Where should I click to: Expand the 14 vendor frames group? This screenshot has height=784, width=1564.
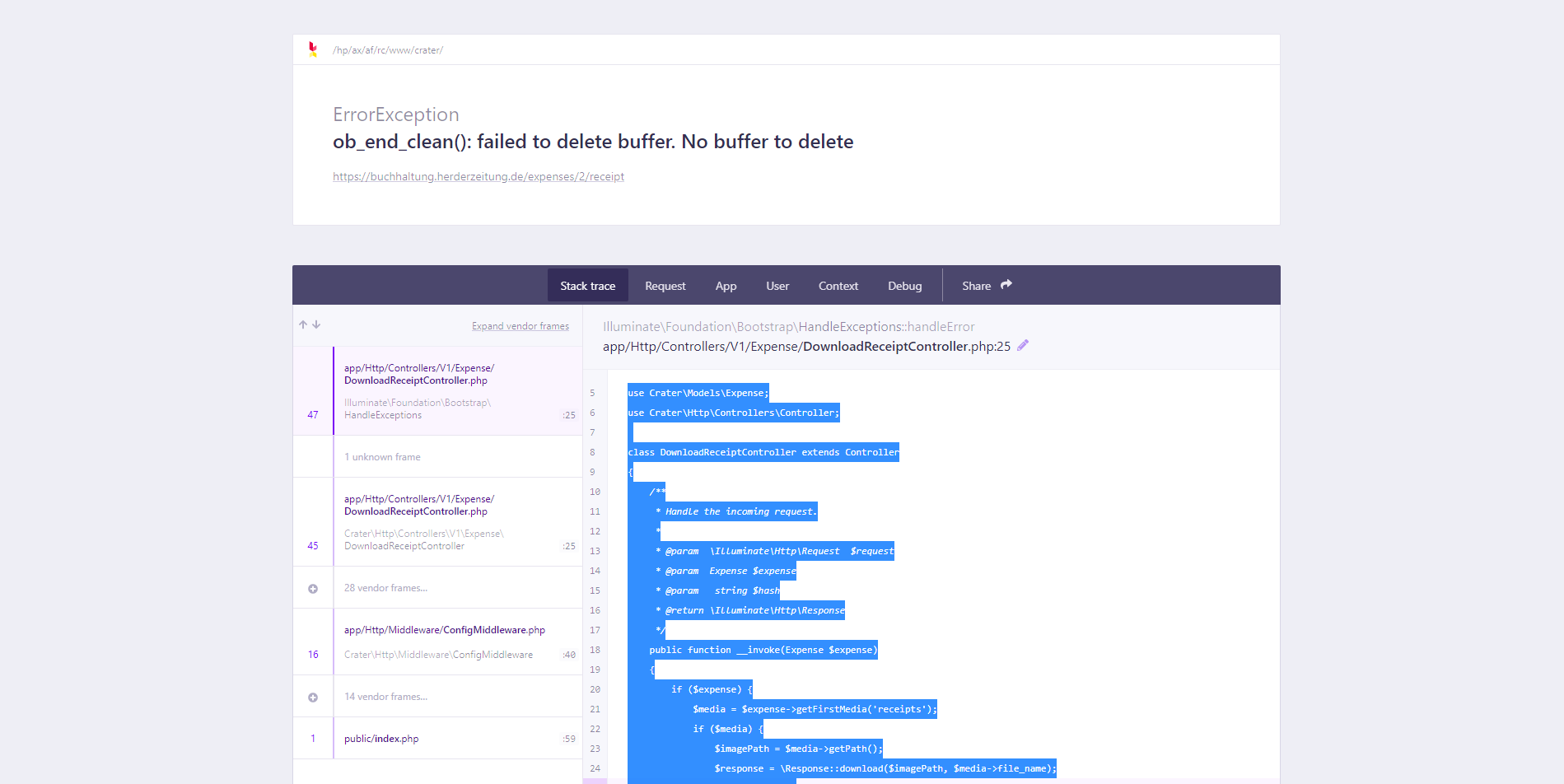pyautogui.click(x=385, y=696)
